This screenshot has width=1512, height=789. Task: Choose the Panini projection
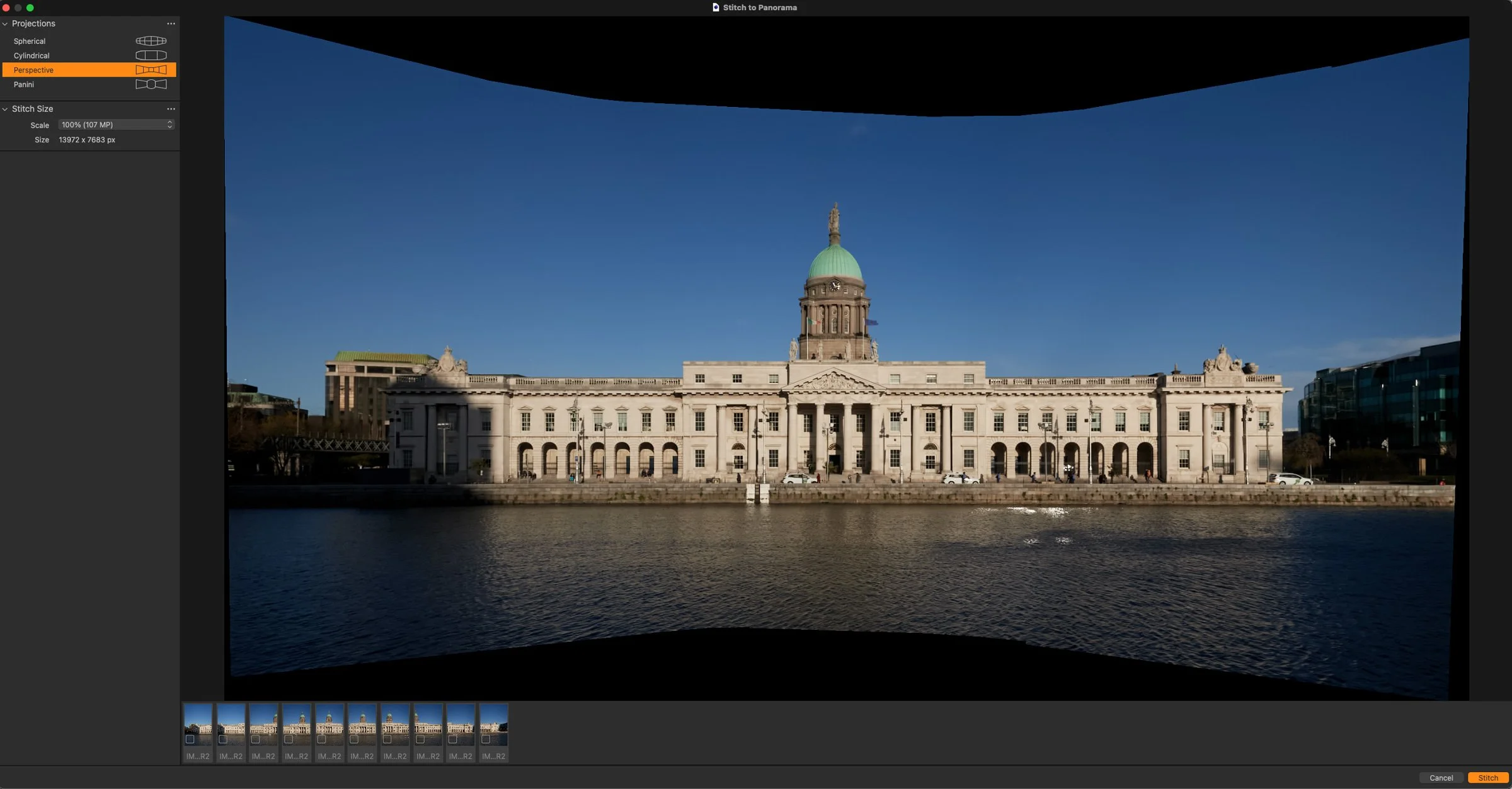click(24, 84)
